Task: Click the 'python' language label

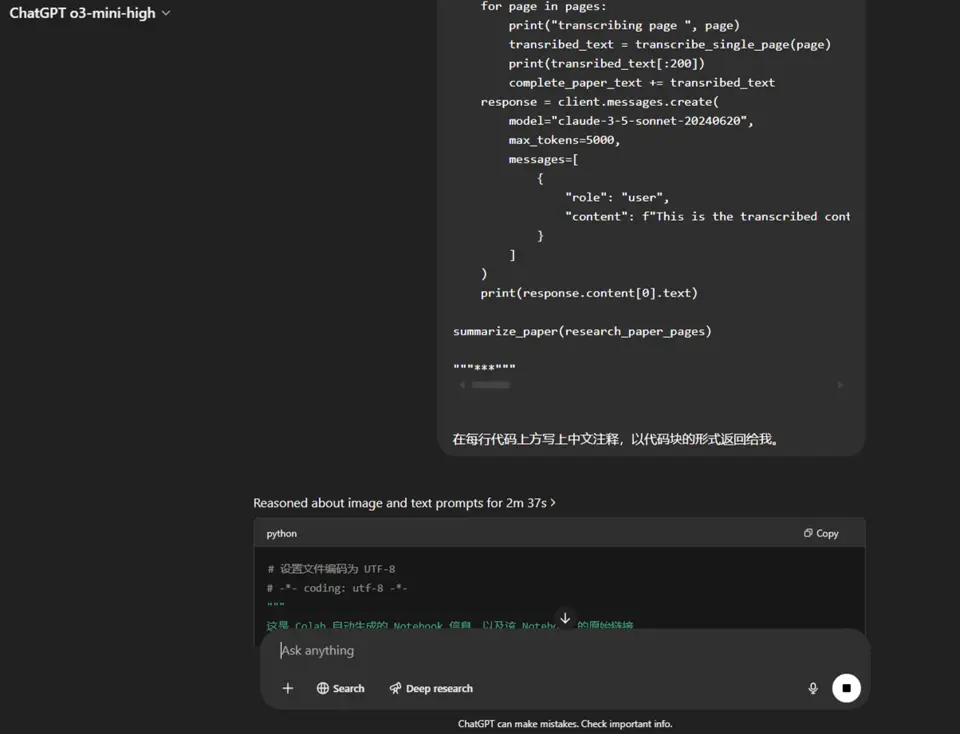Action: [282, 534]
